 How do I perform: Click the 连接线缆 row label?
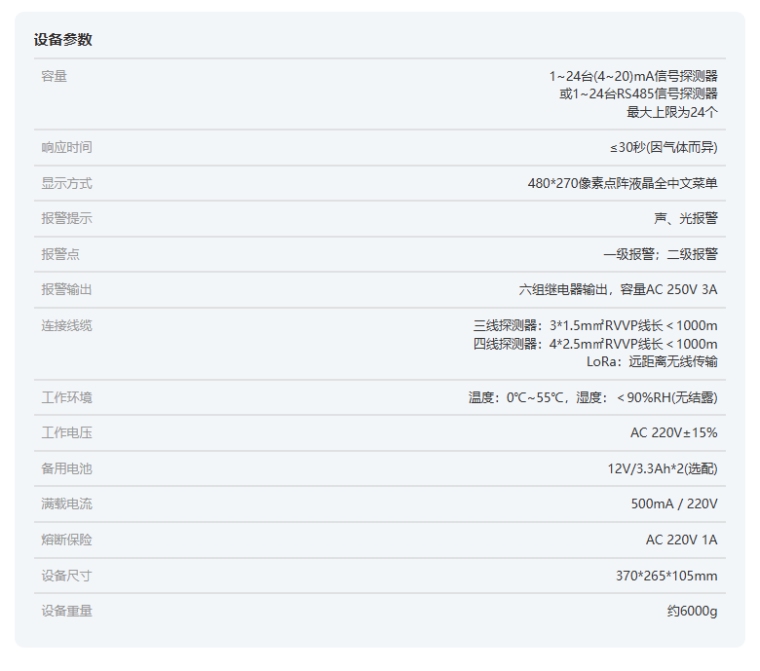pos(67,326)
